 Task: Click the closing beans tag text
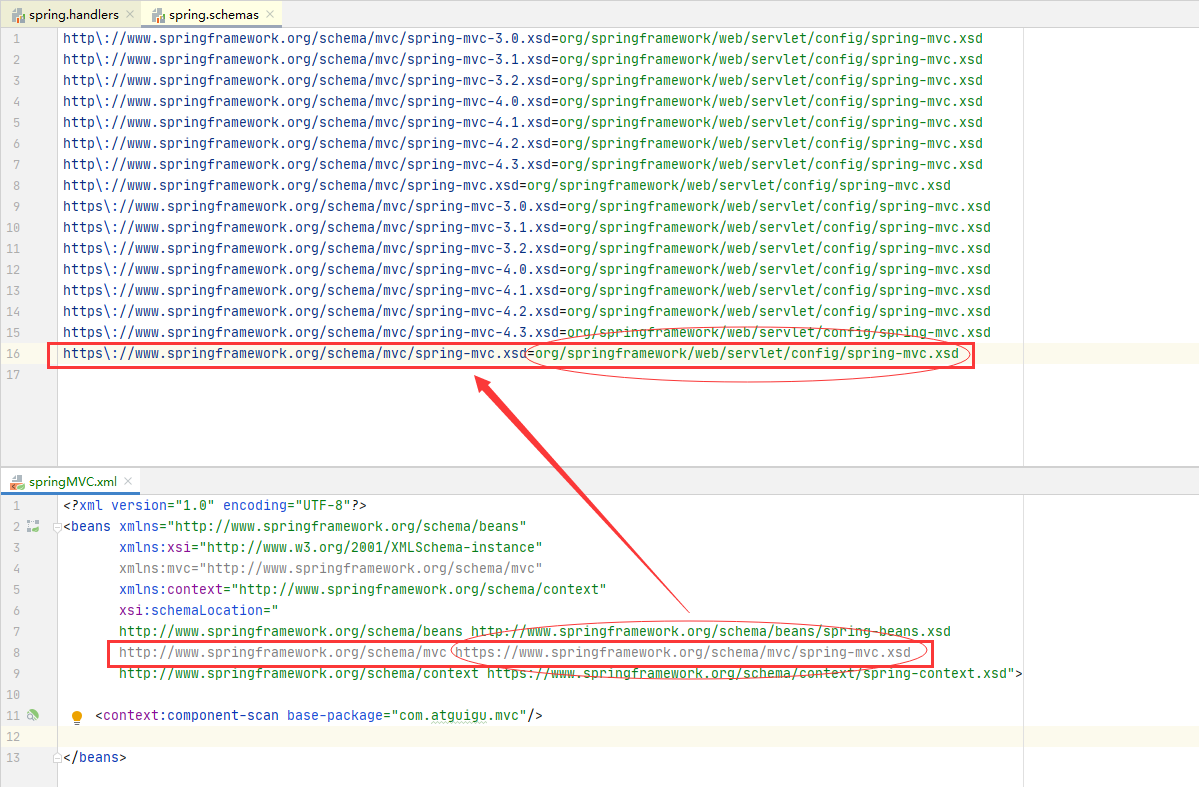95,758
